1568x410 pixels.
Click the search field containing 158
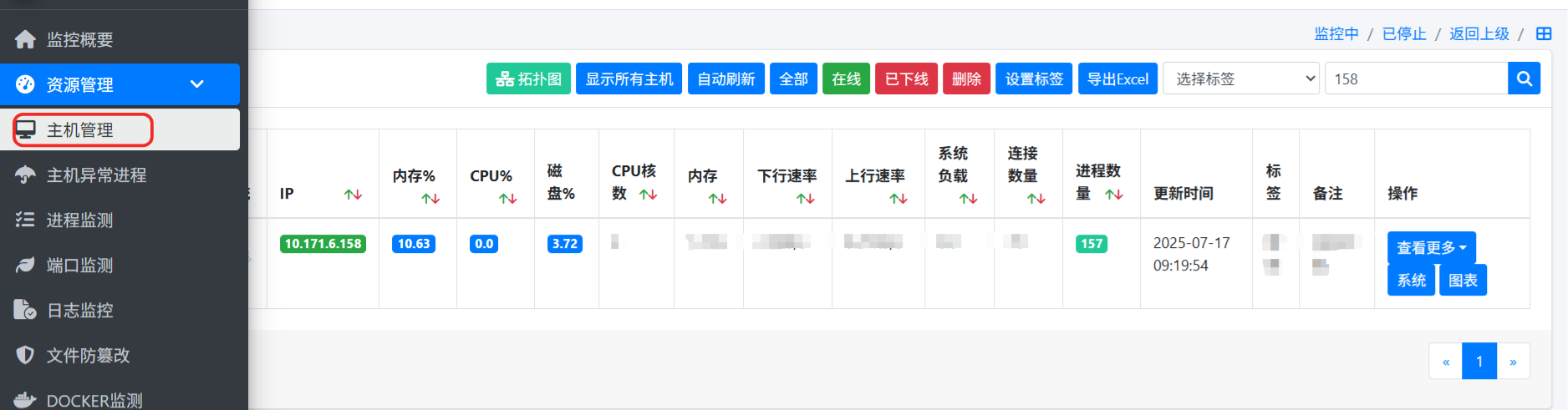click(x=1416, y=78)
